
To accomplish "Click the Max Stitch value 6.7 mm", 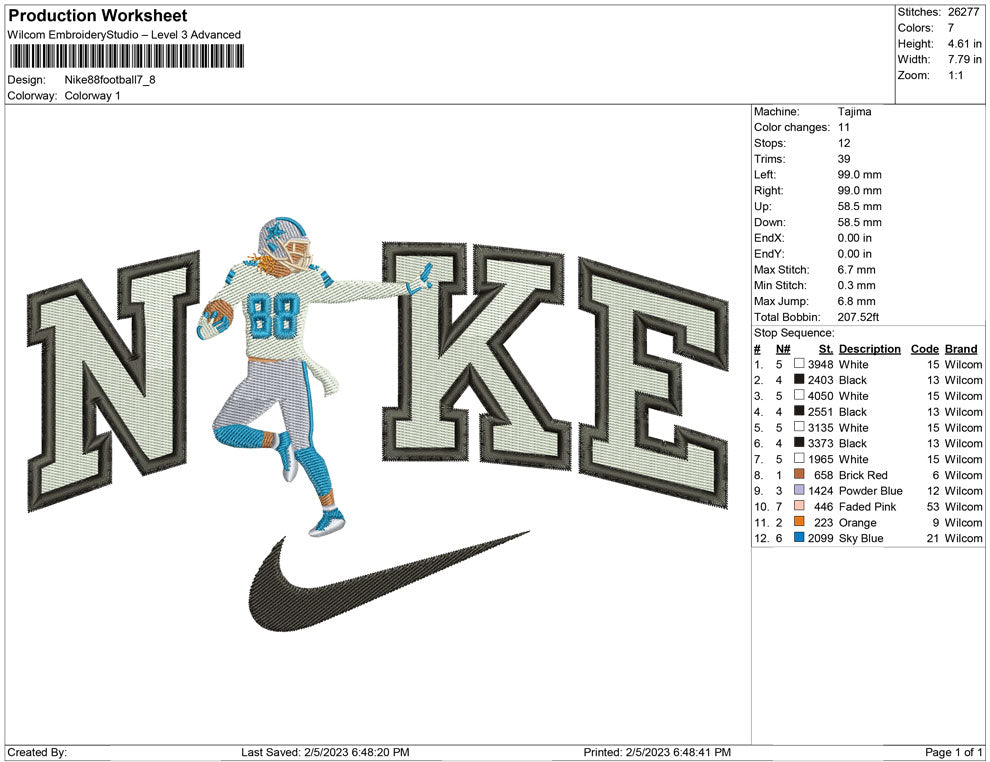I will click(x=856, y=270).
